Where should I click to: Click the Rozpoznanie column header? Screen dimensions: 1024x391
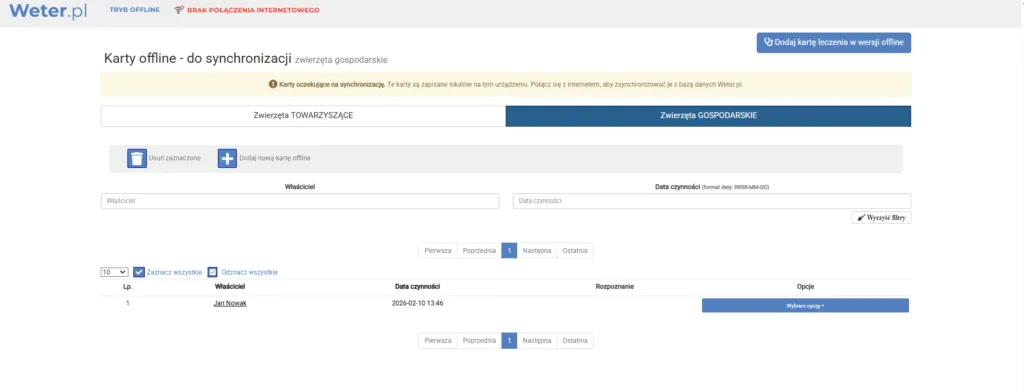615,287
